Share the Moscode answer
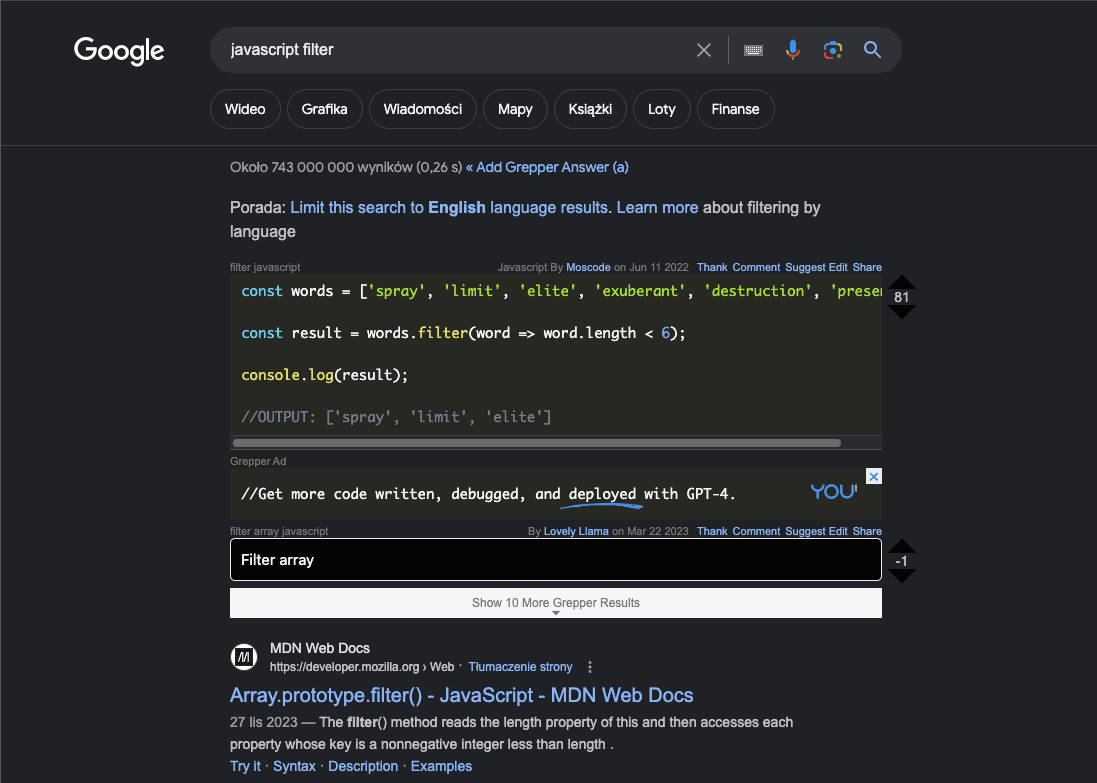Image resolution: width=1097 pixels, height=783 pixels. click(x=867, y=267)
